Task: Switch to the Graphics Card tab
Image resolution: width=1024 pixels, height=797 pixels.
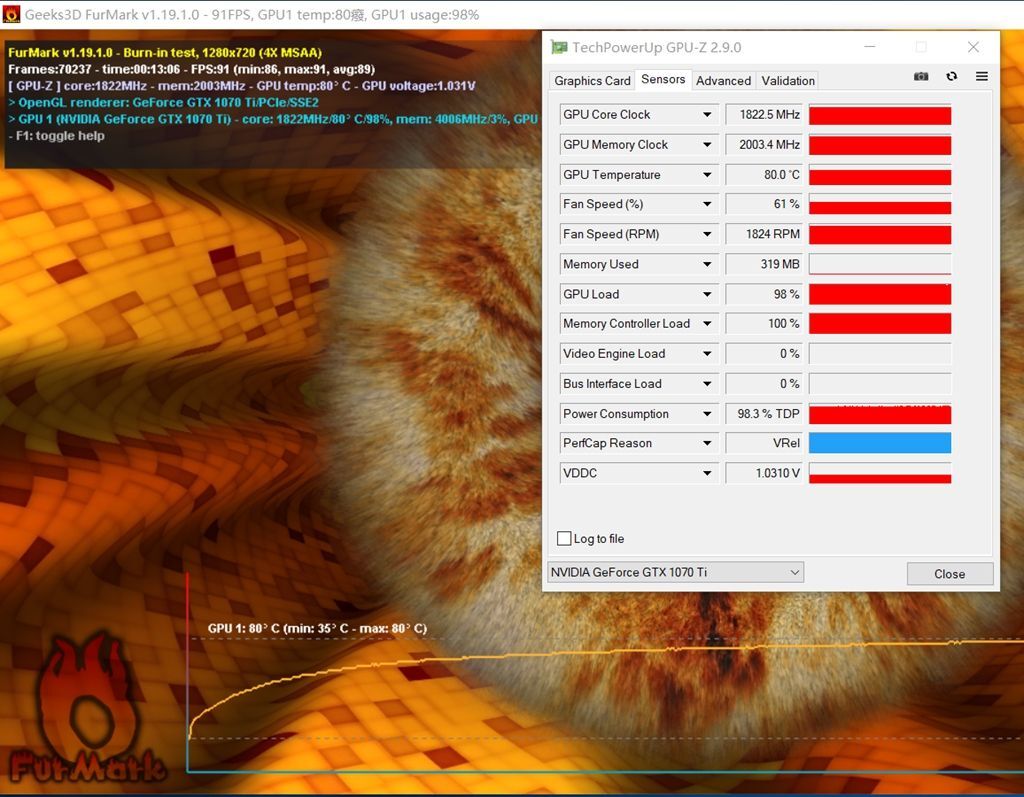Action: coord(592,81)
